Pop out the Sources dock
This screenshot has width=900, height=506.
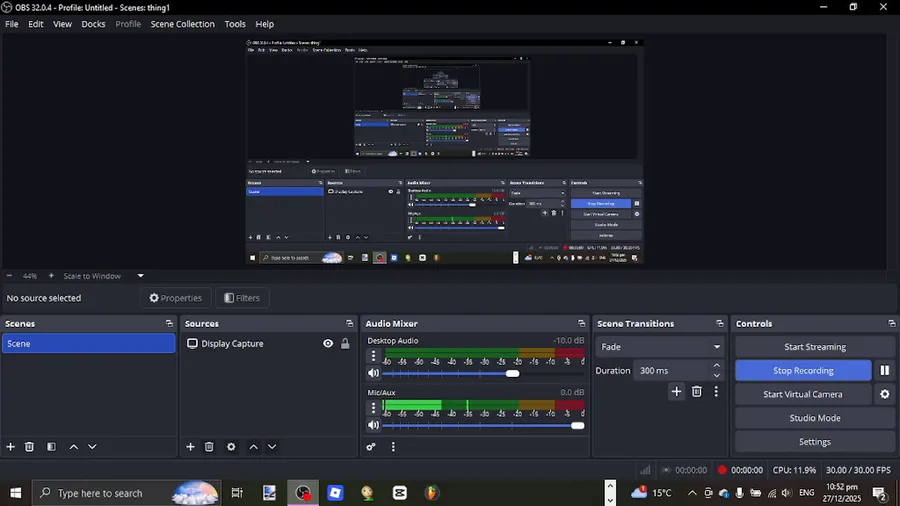[349, 324]
